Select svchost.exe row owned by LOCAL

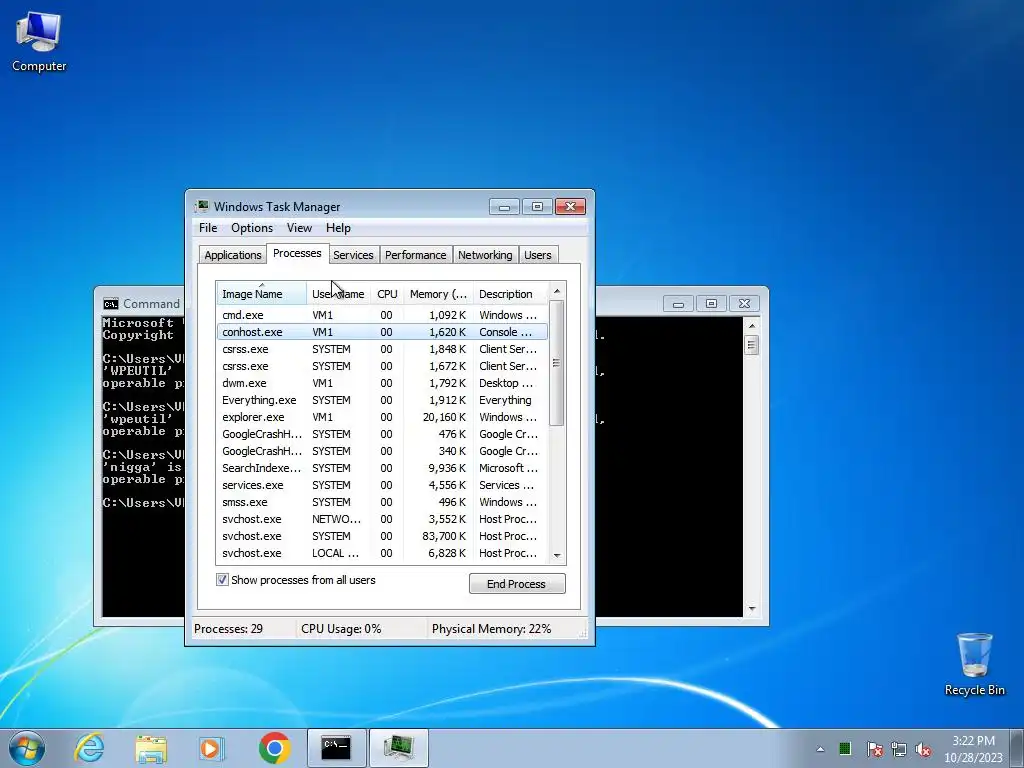tap(382, 552)
